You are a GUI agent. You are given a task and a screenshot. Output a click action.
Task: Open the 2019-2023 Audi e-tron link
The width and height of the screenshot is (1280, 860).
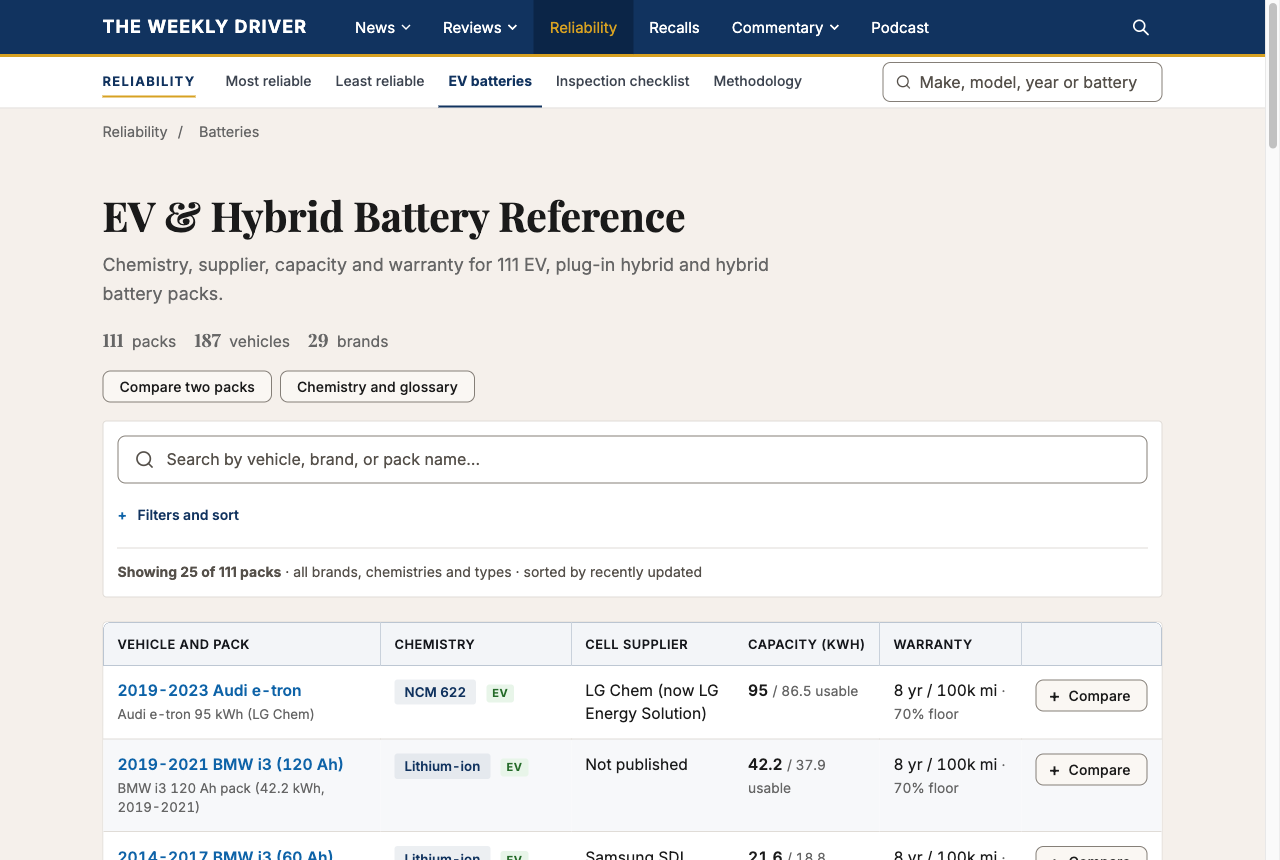[210, 690]
